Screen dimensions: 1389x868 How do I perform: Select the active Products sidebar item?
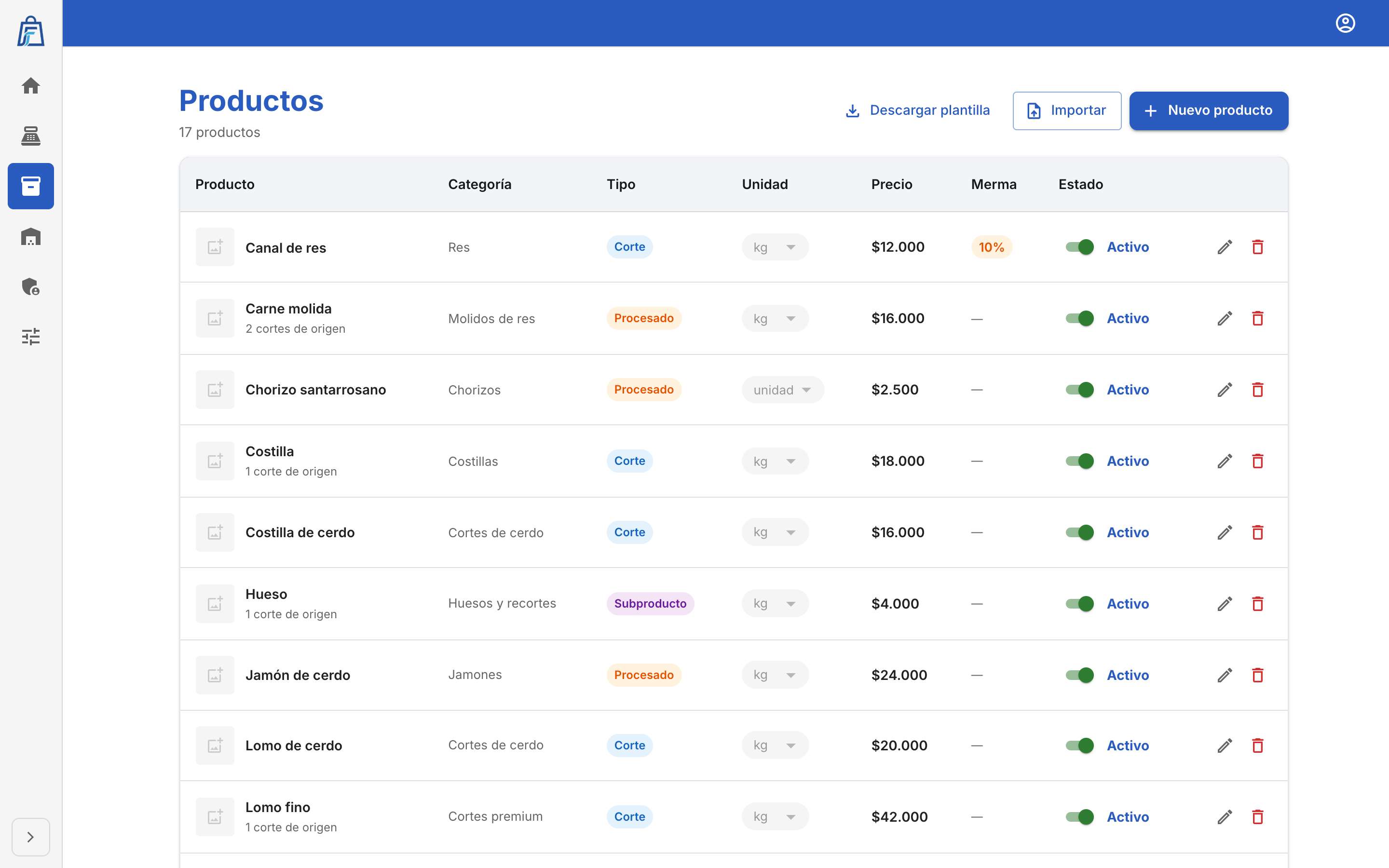click(x=30, y=186)
